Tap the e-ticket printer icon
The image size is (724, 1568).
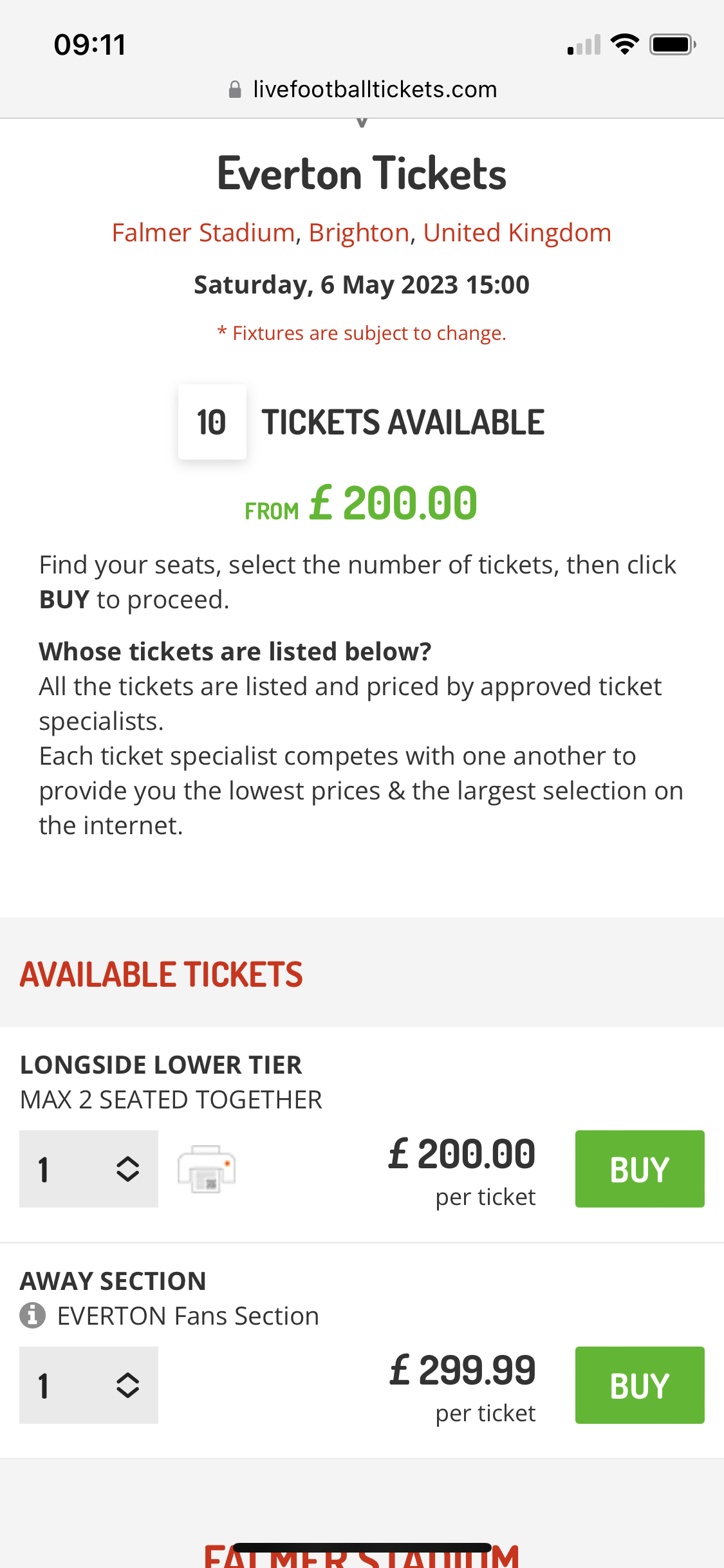207,1168
